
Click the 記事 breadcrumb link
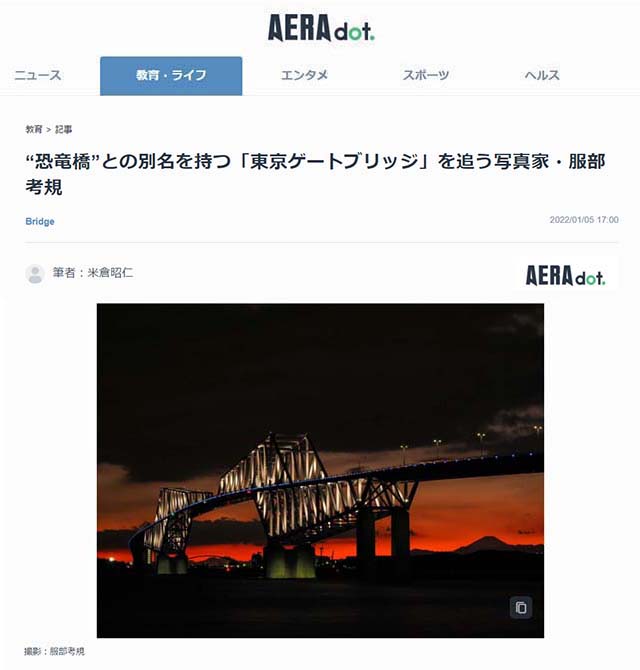64,129
